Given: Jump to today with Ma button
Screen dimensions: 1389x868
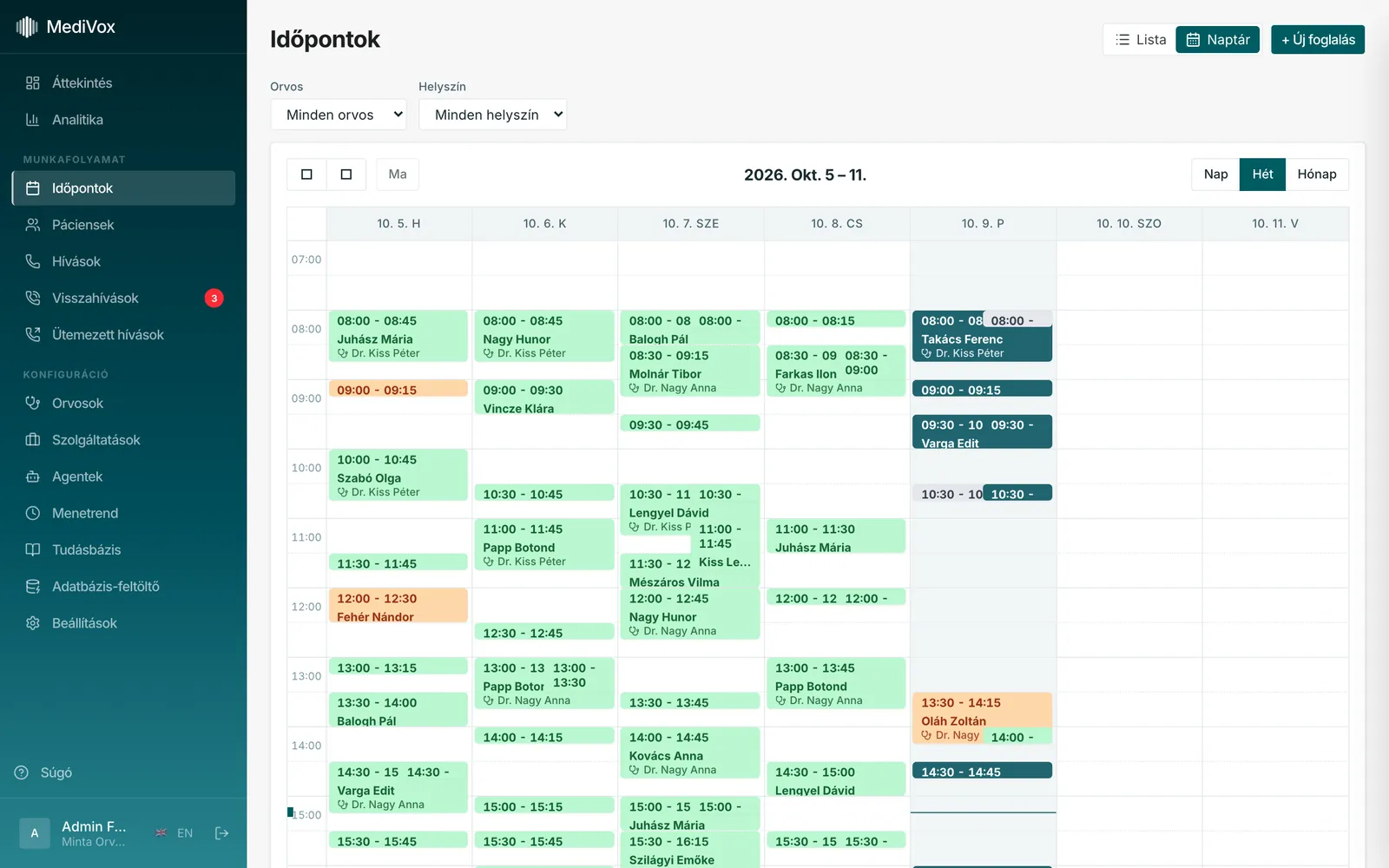Looking at the screenshot, I should coord(398,174).
